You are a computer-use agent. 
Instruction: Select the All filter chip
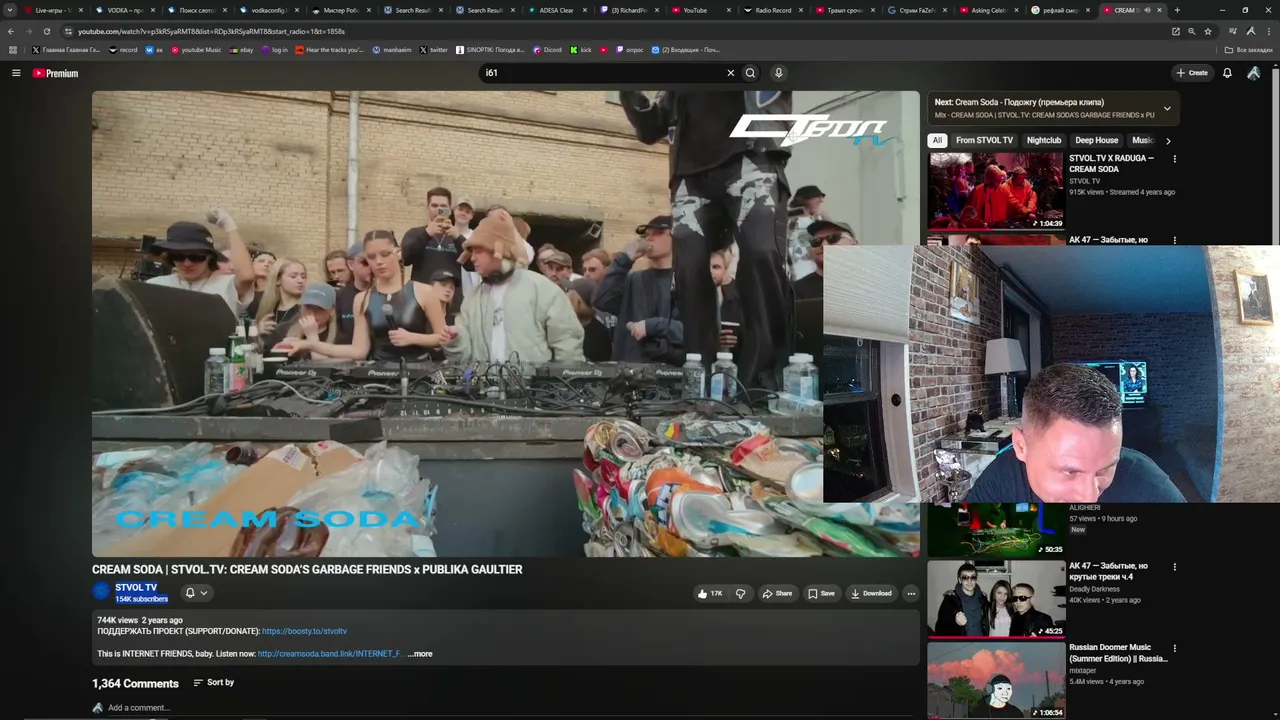point(937,141)
